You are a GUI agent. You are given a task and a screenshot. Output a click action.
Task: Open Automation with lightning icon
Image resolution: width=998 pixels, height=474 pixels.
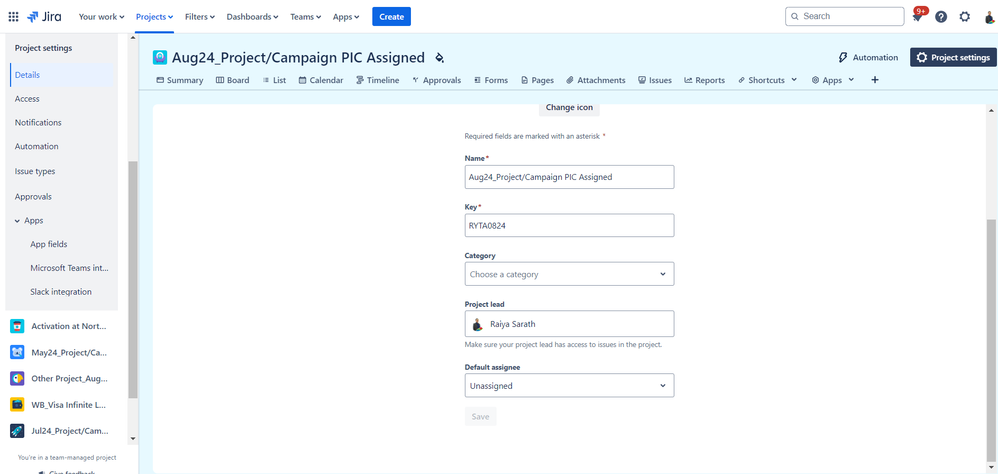pos(868,57)
